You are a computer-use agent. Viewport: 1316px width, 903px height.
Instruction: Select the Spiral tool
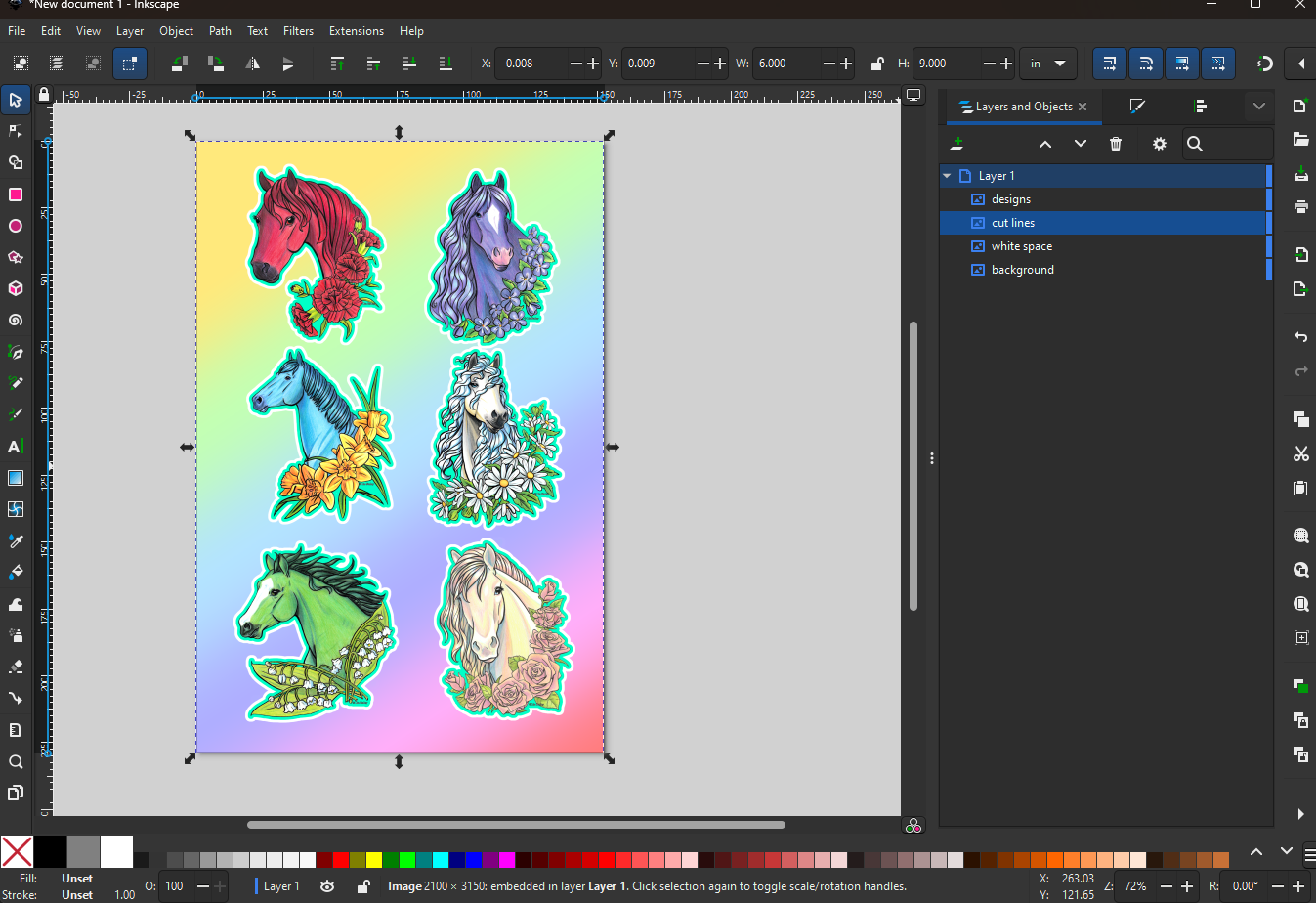(16, 321)
